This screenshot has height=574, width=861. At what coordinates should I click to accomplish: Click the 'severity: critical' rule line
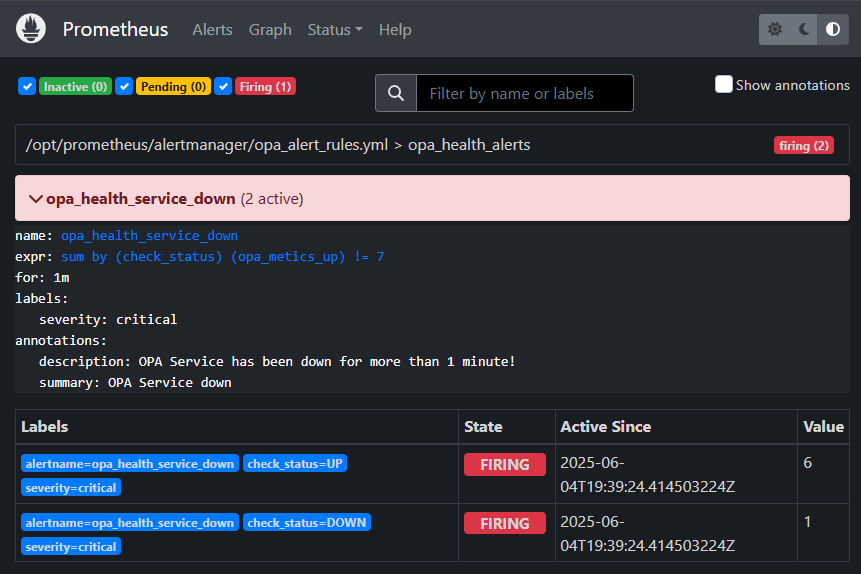108,319
